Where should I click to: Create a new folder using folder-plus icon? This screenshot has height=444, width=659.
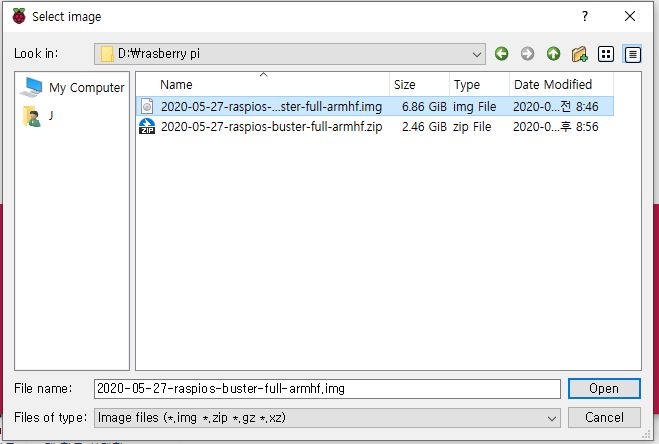pos(580,54)
